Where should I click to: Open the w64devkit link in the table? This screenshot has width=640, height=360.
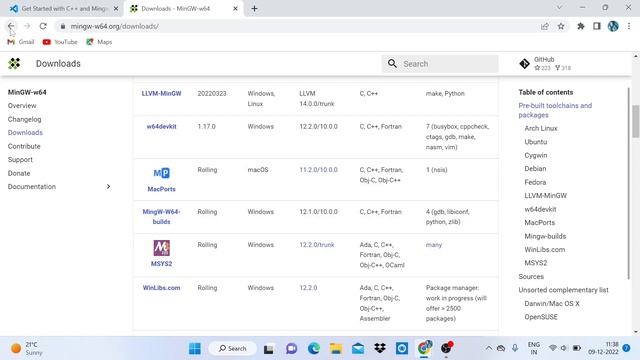(x=161, y=127)
